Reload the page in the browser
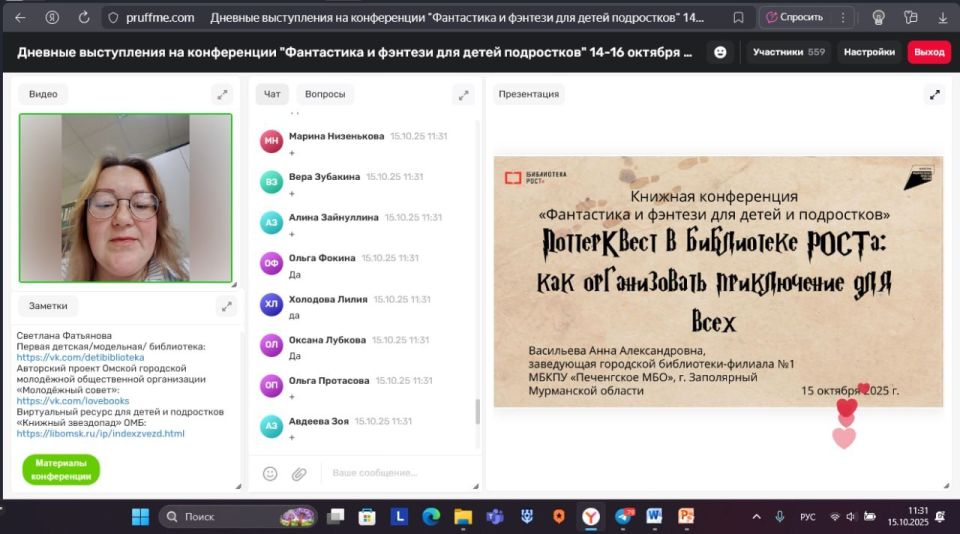 click(84, 17)
